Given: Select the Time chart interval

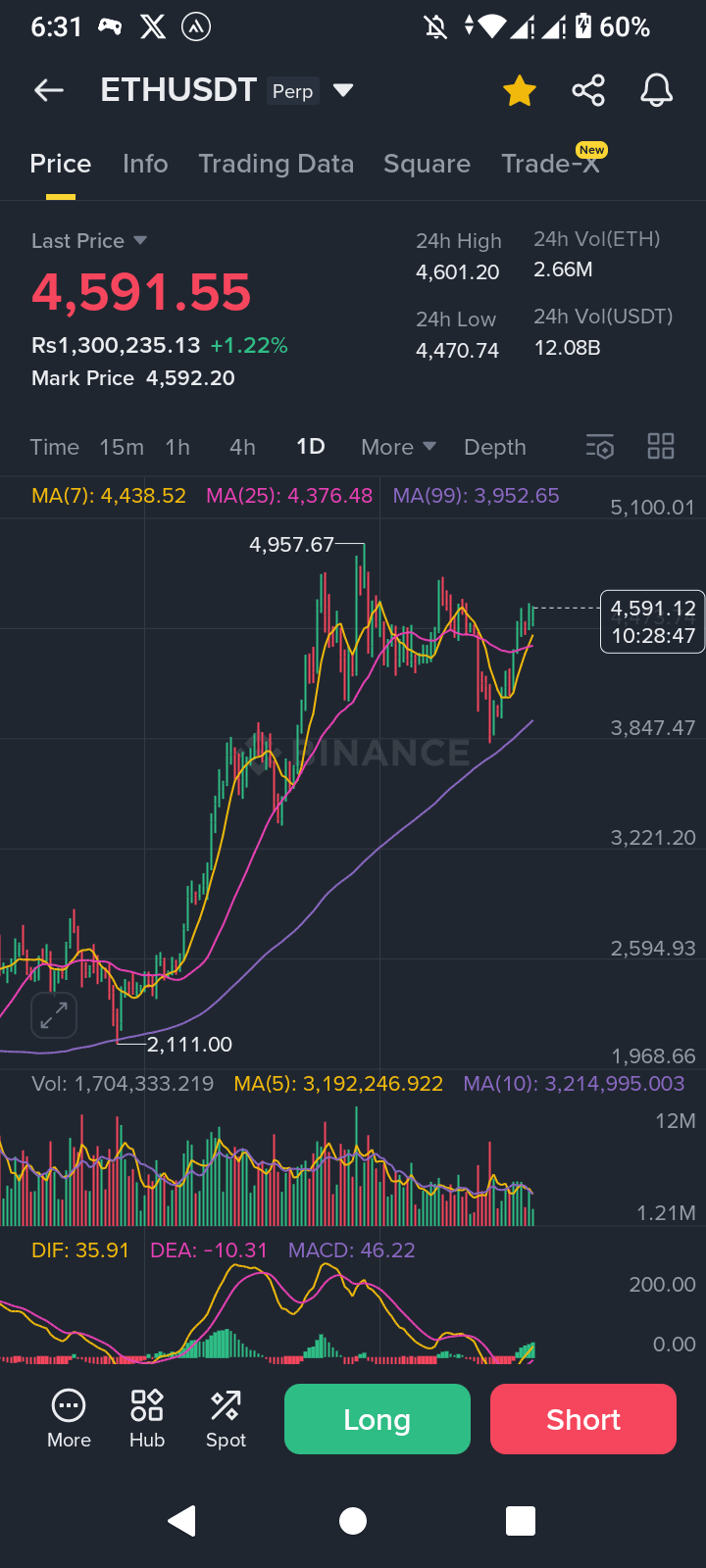Looking at the screenshot, I should pos(54,447).
